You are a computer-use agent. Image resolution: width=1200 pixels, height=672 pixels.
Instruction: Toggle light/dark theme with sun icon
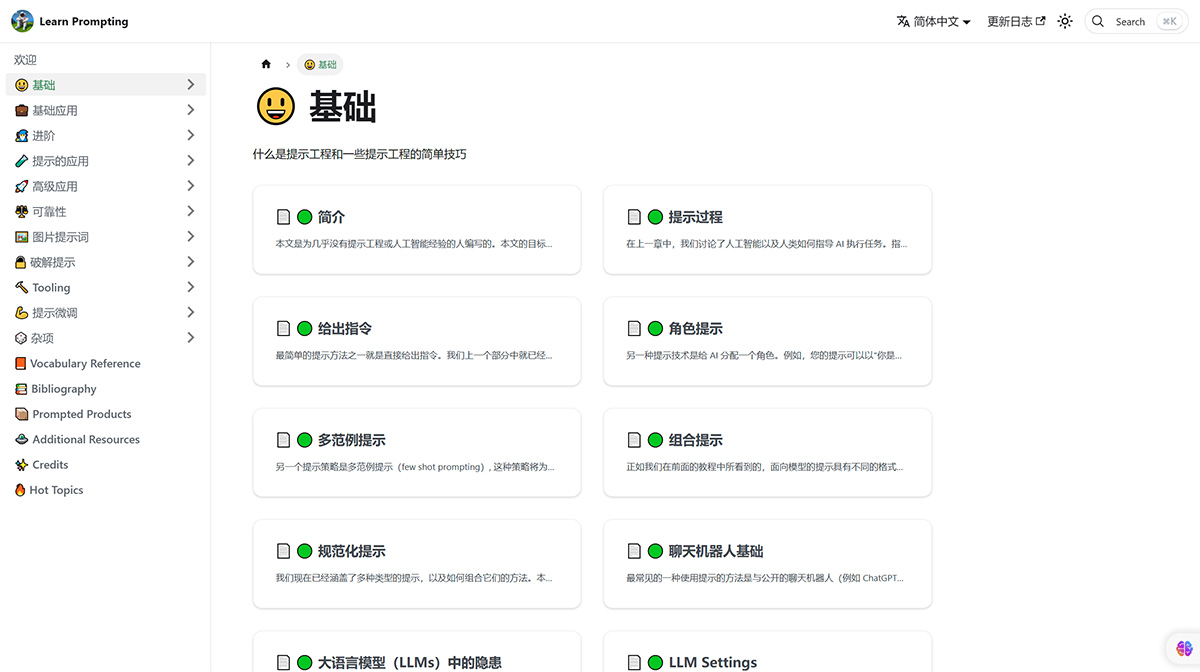click(x=1064, y=20)
